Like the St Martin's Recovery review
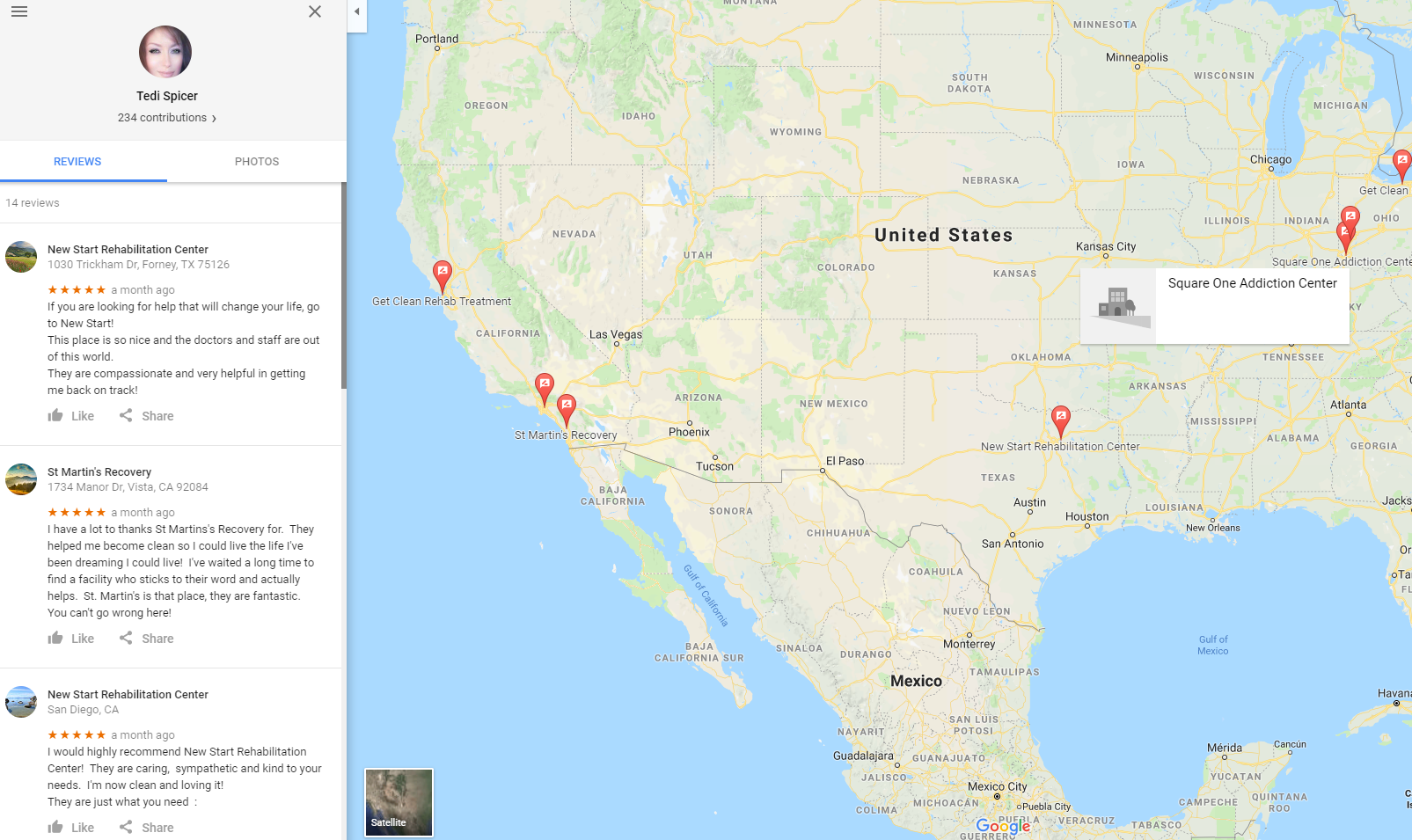1412x840 pixels. (71, 639)
